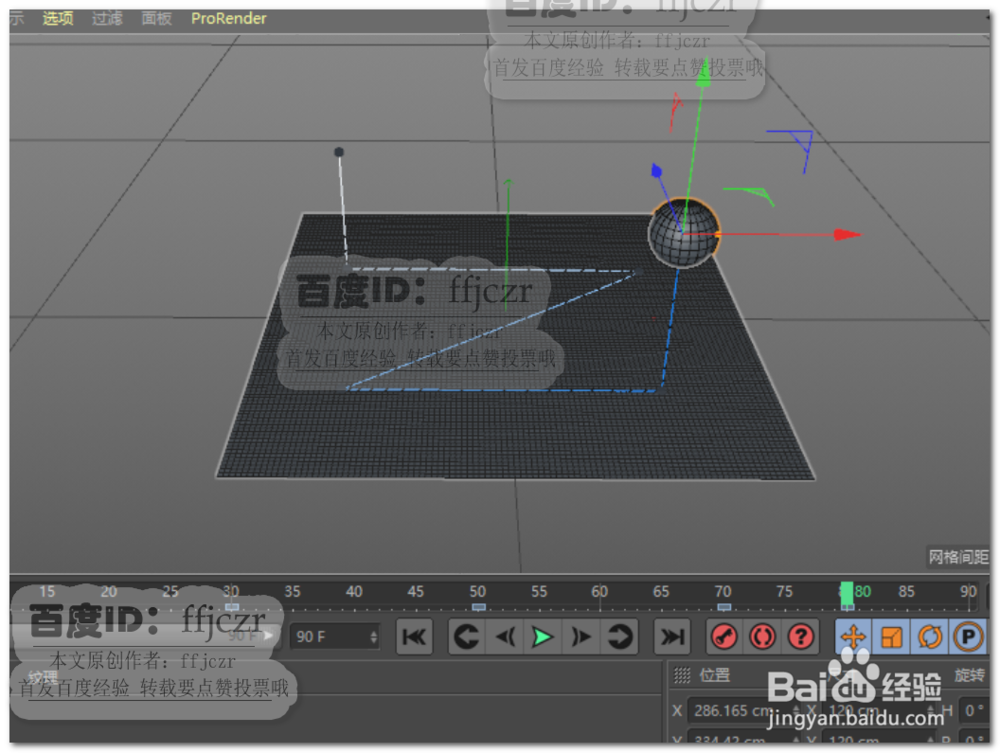Image resolution: width=1000 pixels, height=753 pixels.
Task: Toggle rotation keyframe recording (orange circular arrows)
Action: 930,636
